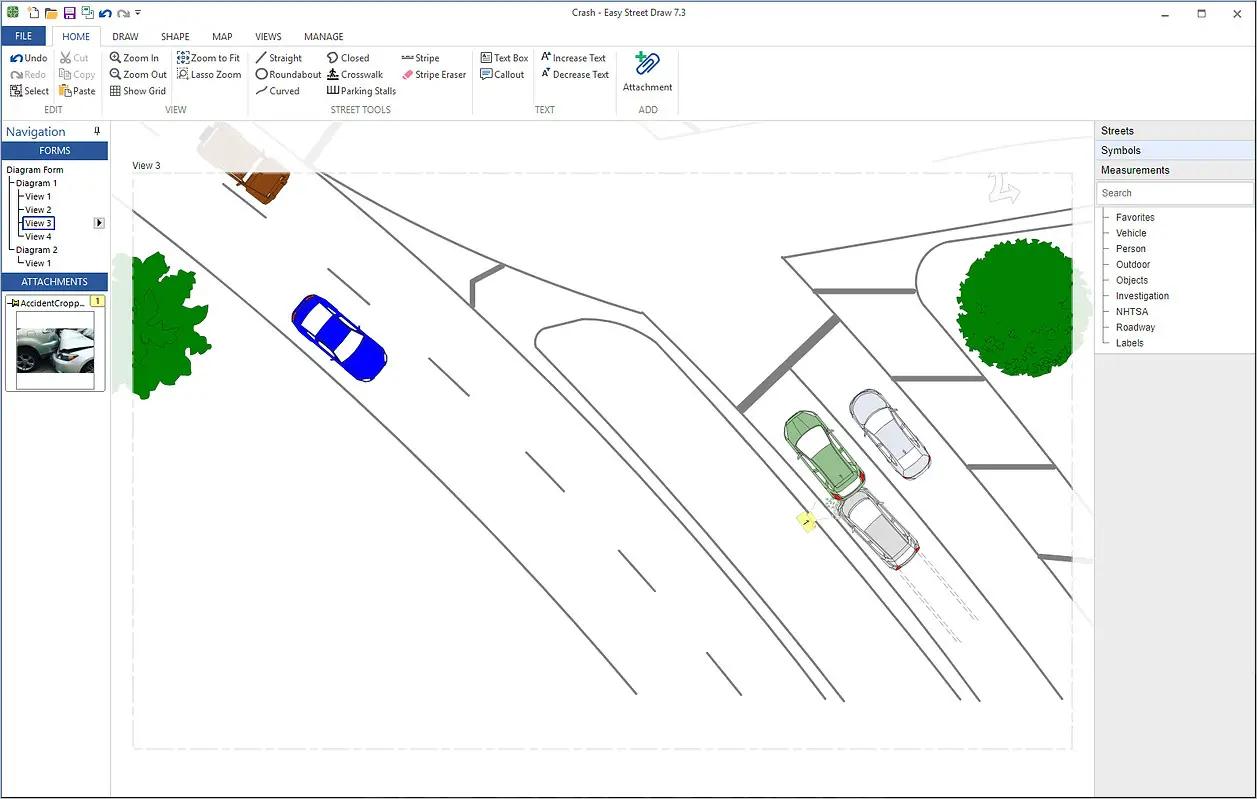This screenshot has width=1257, height=799.
Task: Expand the NHTSA symbol category
Action: pos(1132,312)
